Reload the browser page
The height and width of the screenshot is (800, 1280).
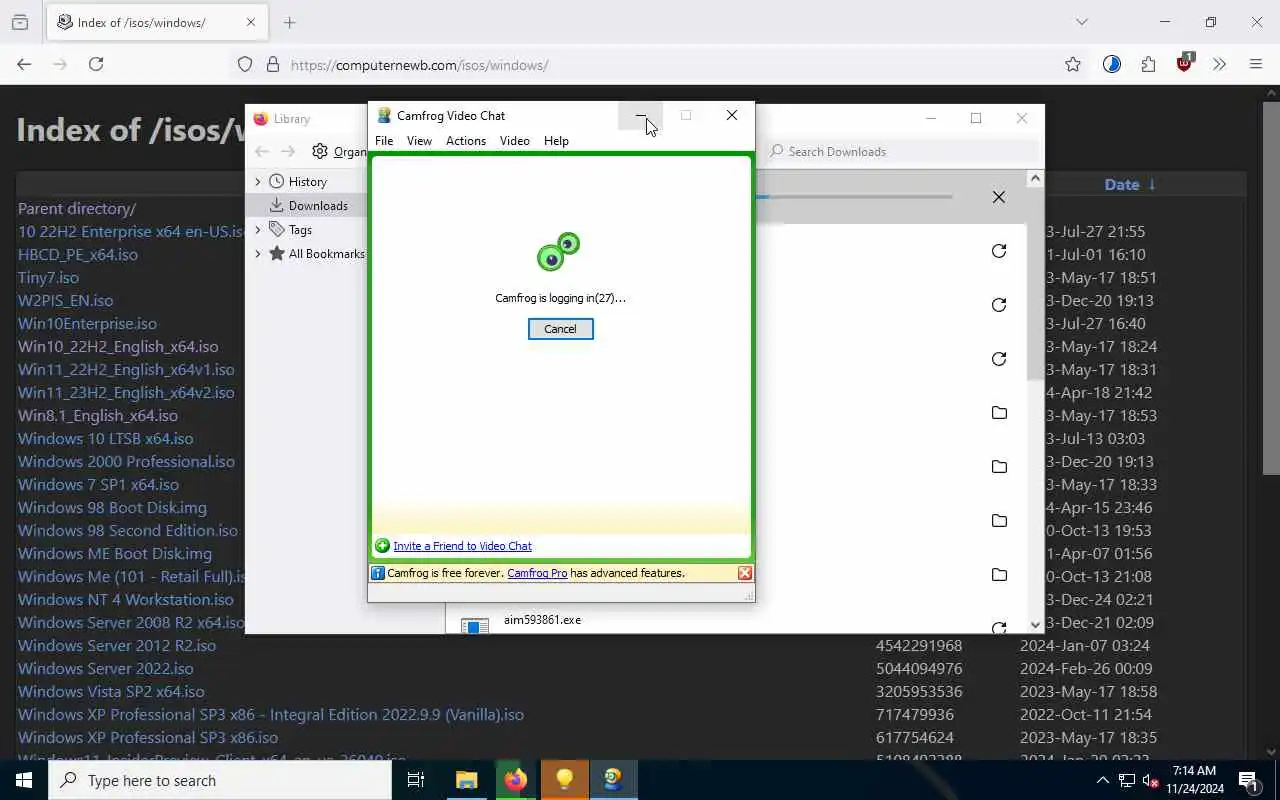click(96, 64)
